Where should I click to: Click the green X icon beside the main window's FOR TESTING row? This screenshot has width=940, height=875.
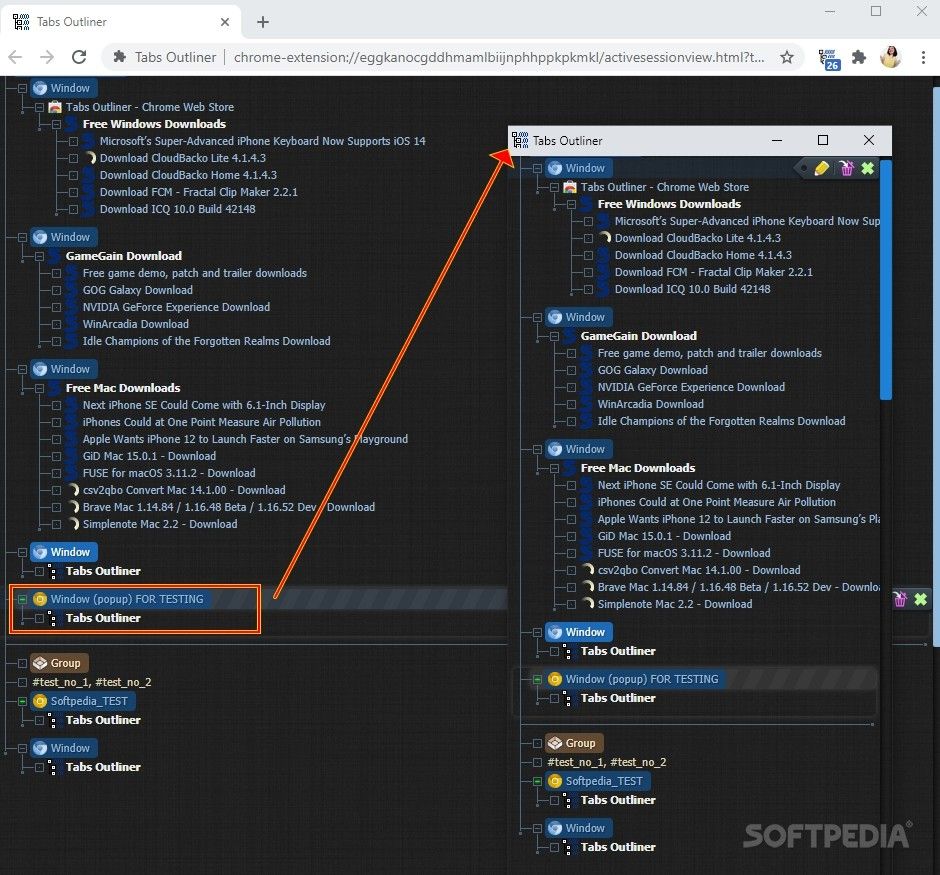pos(921,599)
